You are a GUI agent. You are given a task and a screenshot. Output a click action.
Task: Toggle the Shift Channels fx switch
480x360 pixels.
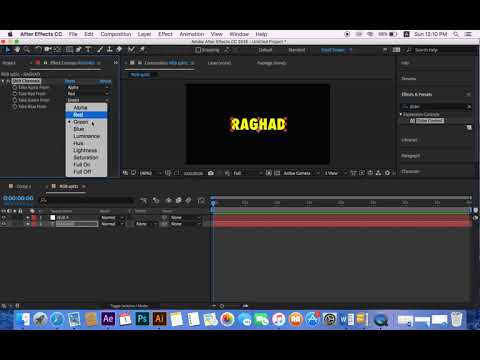click(9, 81)
